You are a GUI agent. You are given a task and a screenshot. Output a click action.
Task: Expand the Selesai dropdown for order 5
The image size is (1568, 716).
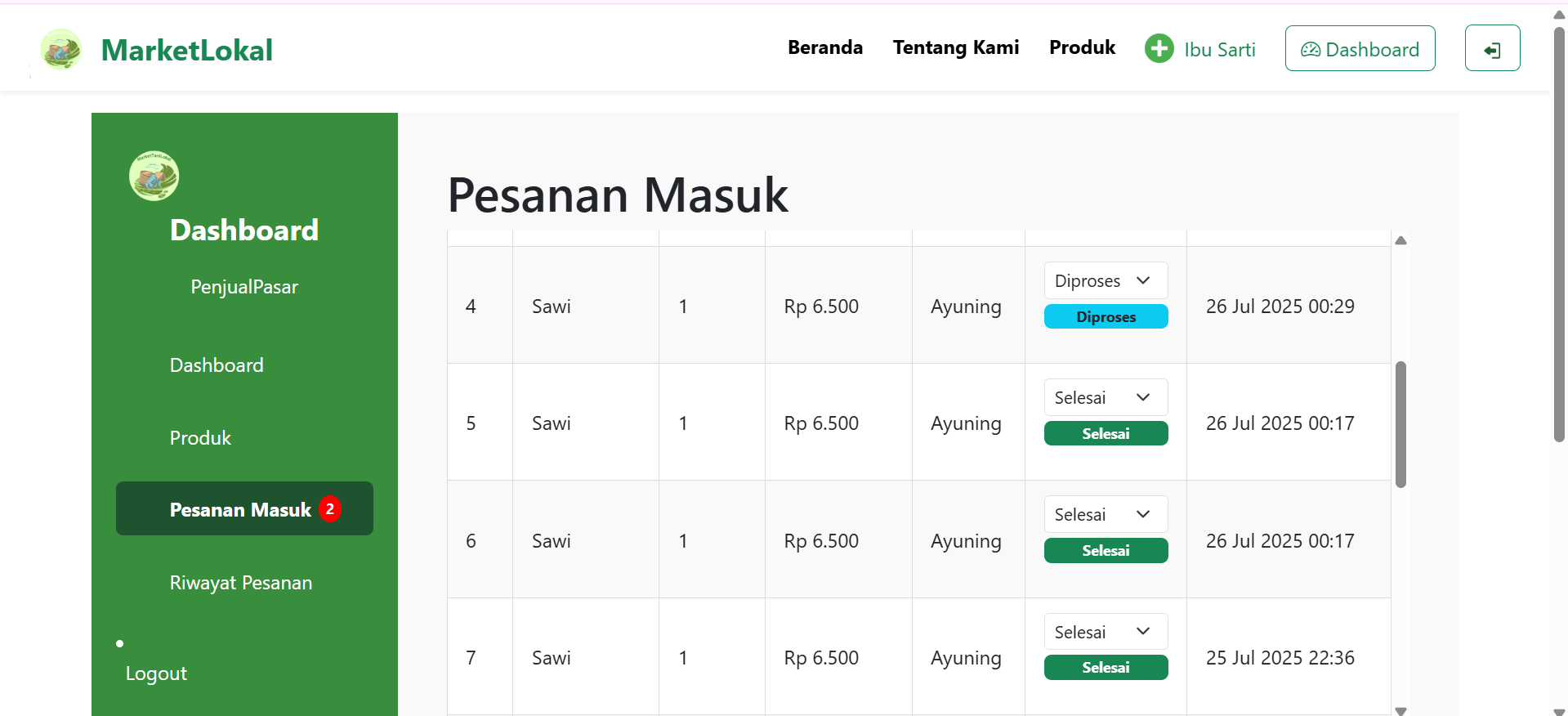coord(1106,397)
